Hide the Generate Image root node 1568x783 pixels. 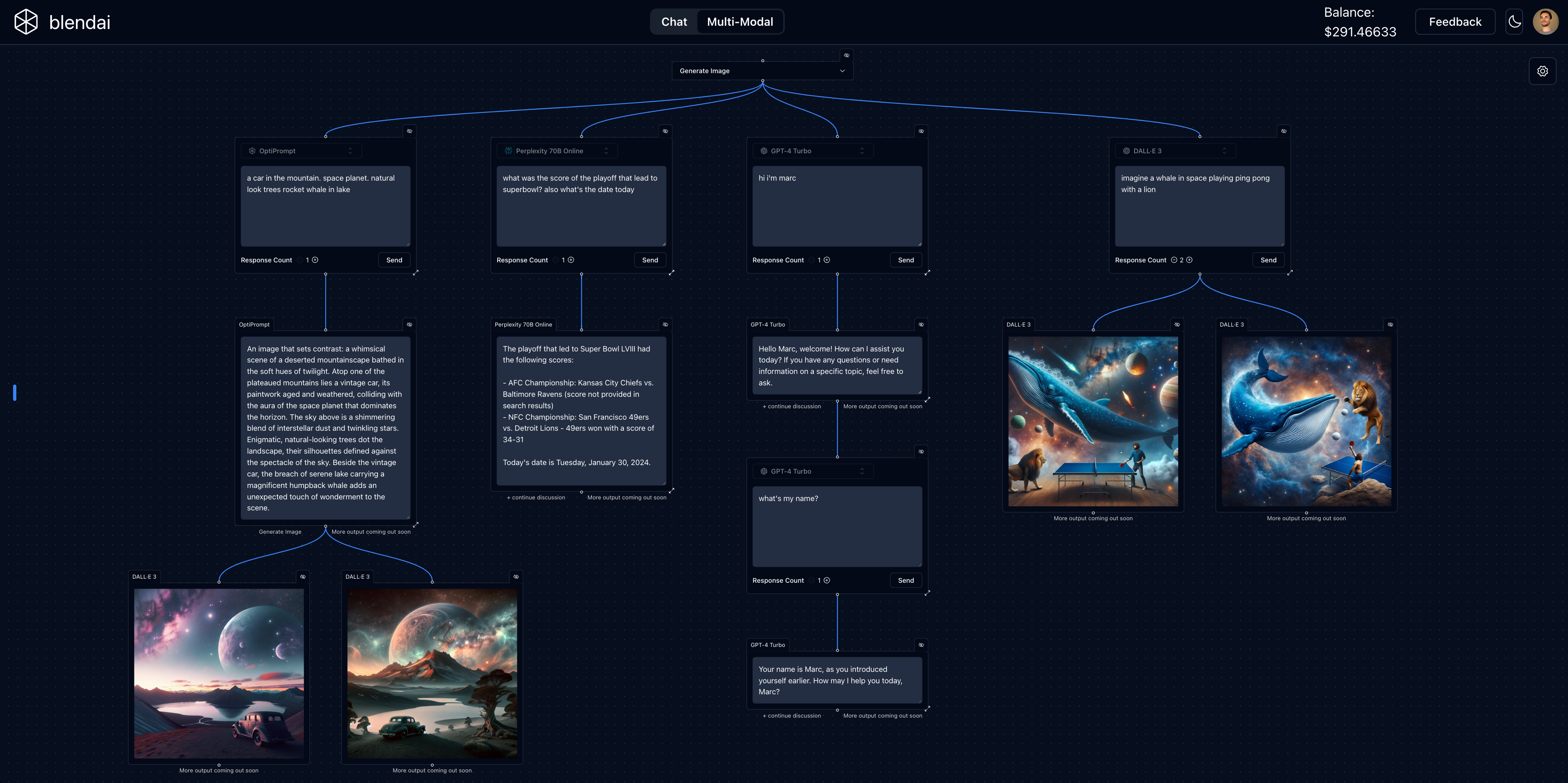click(x=846, y=56)
